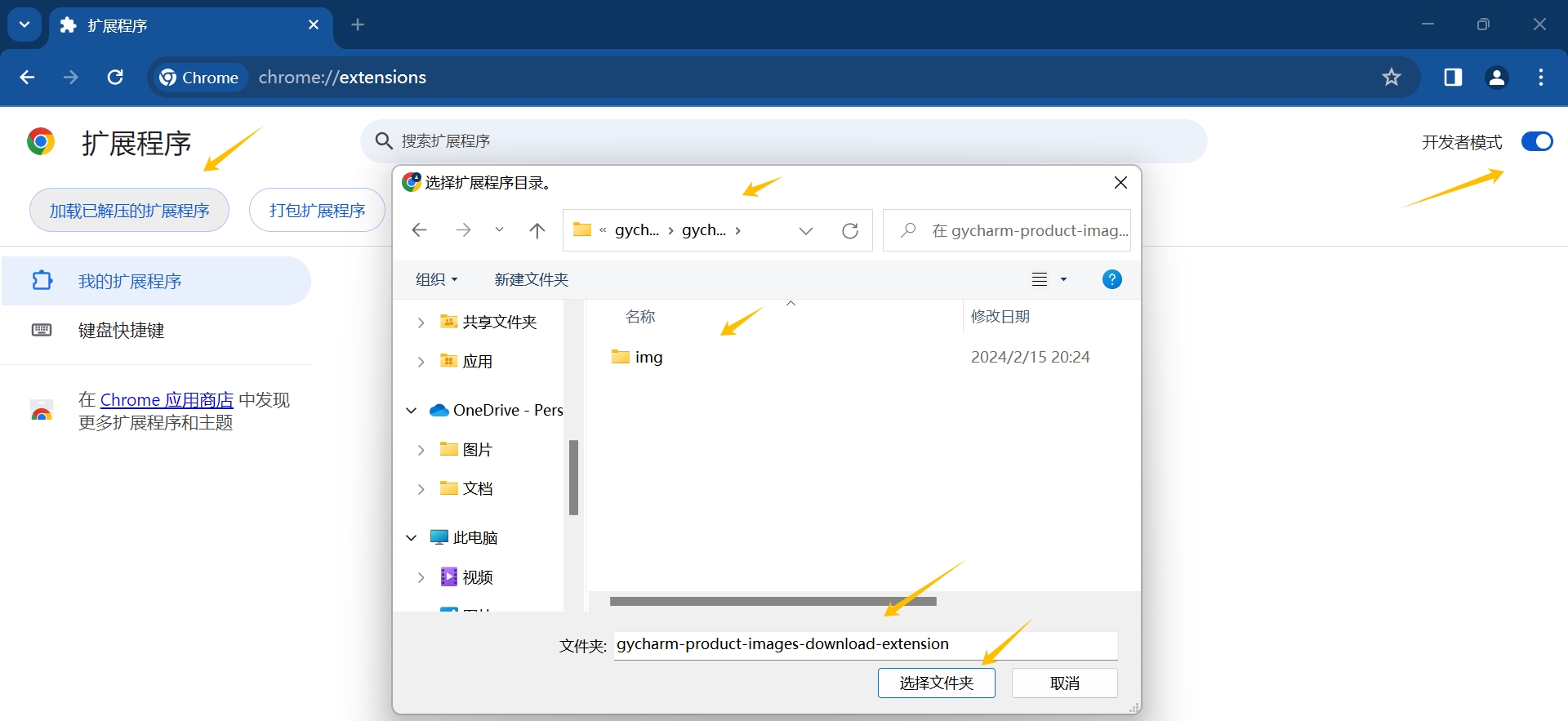This screenshot has width=1568, height=721.
Task: Select 我的扩展程序 in sidebar
Action: [x=155, y=281]
